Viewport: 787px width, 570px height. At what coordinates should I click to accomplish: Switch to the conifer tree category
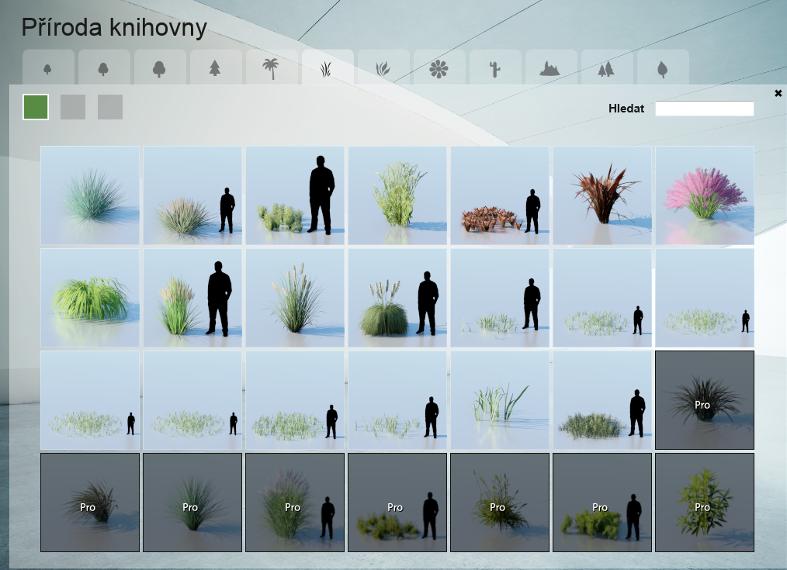(215, 67)
